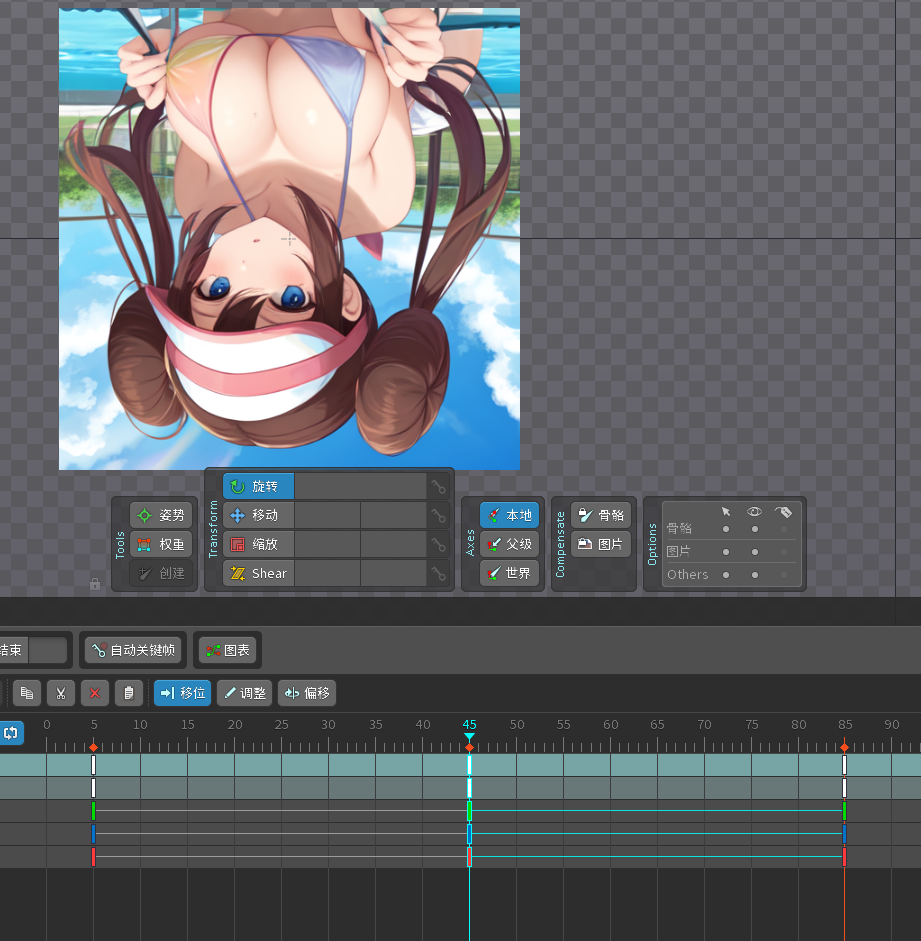
Task: Jump to frame 60 on timeline ruler
Action: [x=611, y=725]
